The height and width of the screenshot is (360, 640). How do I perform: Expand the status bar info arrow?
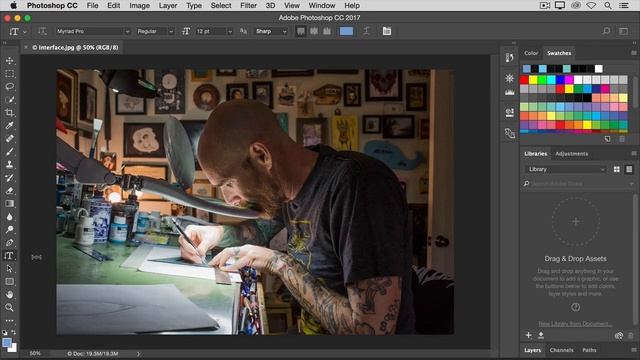tap(138, 354)
